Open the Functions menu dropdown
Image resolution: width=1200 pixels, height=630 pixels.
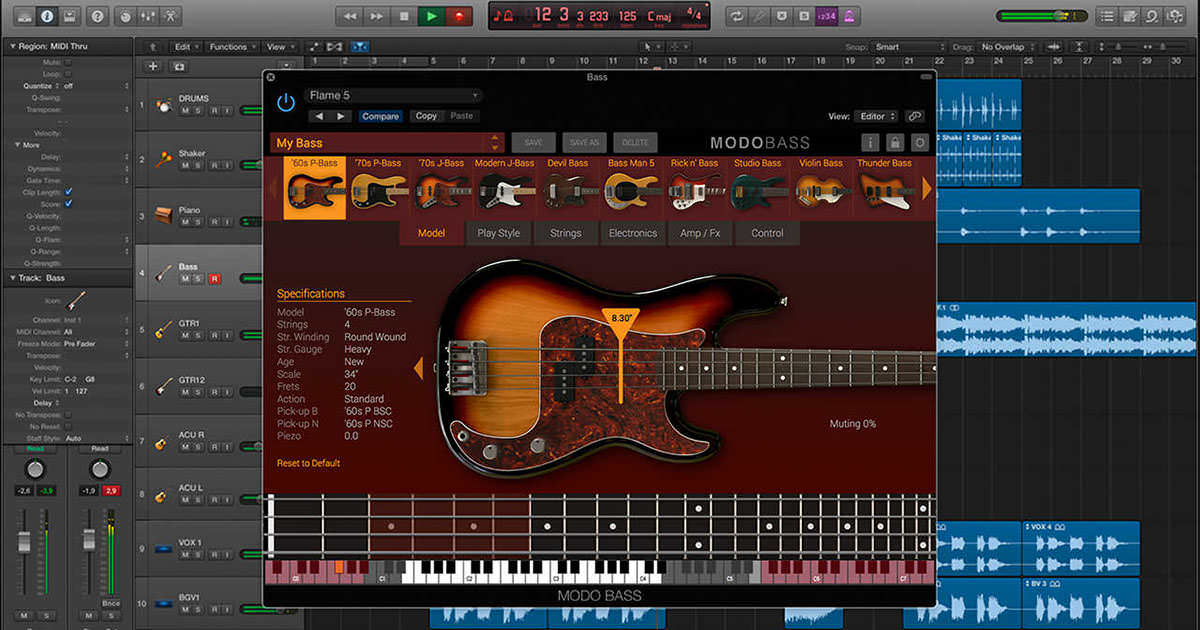[232, 47]
